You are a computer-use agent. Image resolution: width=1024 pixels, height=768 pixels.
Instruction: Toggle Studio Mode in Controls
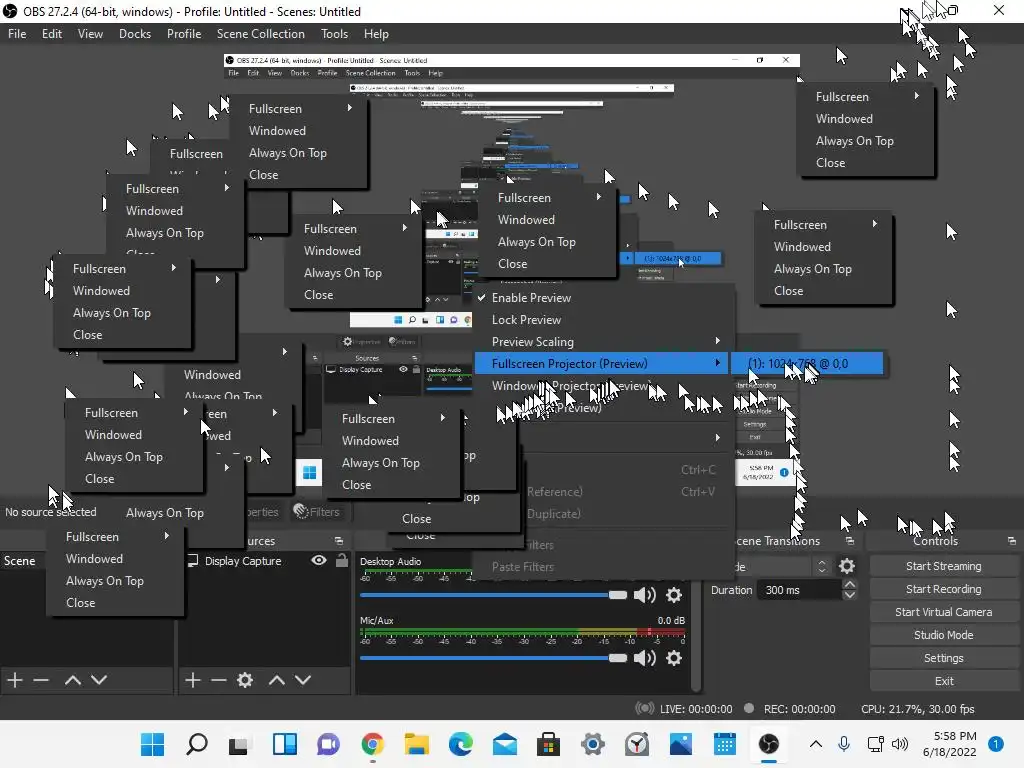(944, 635)
